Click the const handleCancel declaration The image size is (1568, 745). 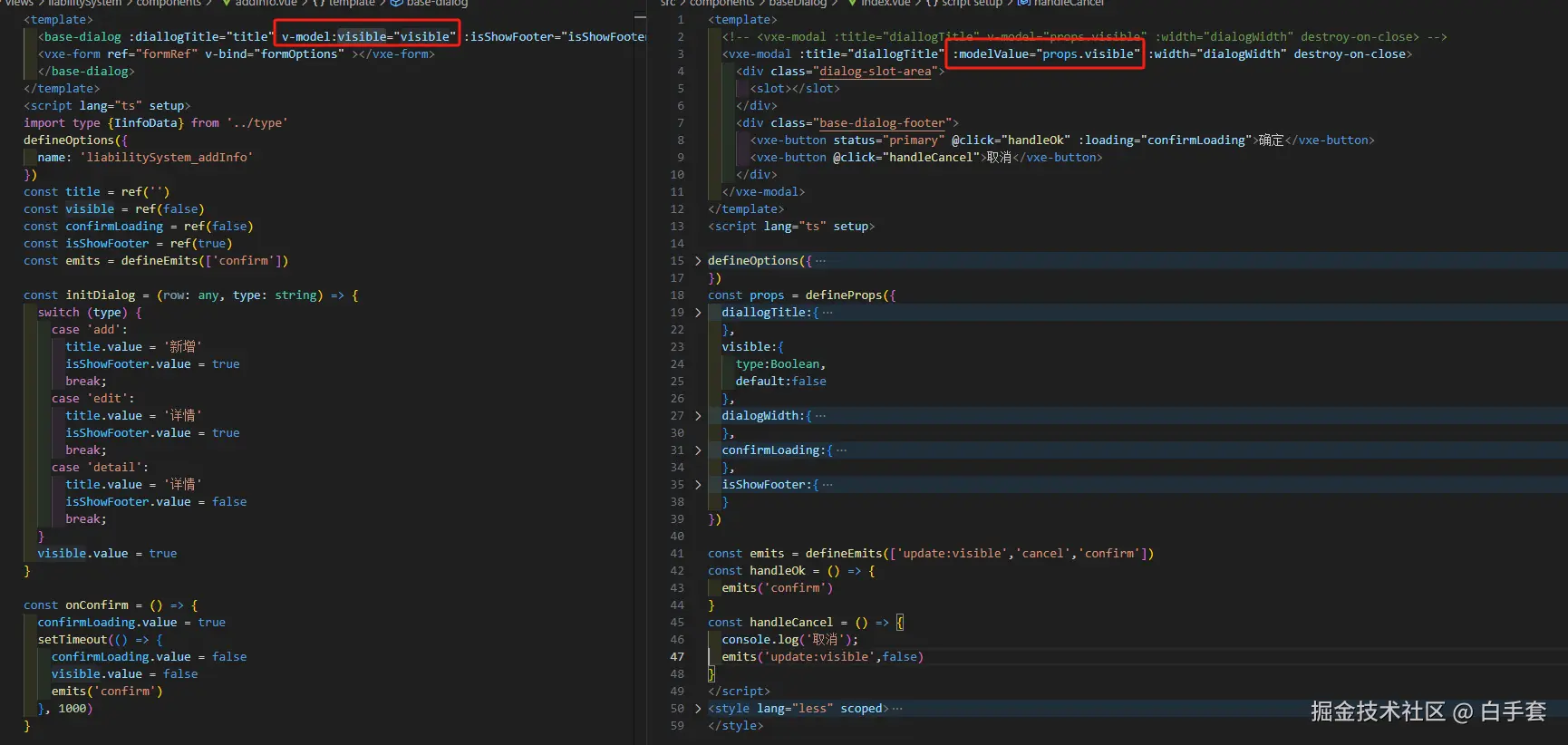(x=805, y=623)
